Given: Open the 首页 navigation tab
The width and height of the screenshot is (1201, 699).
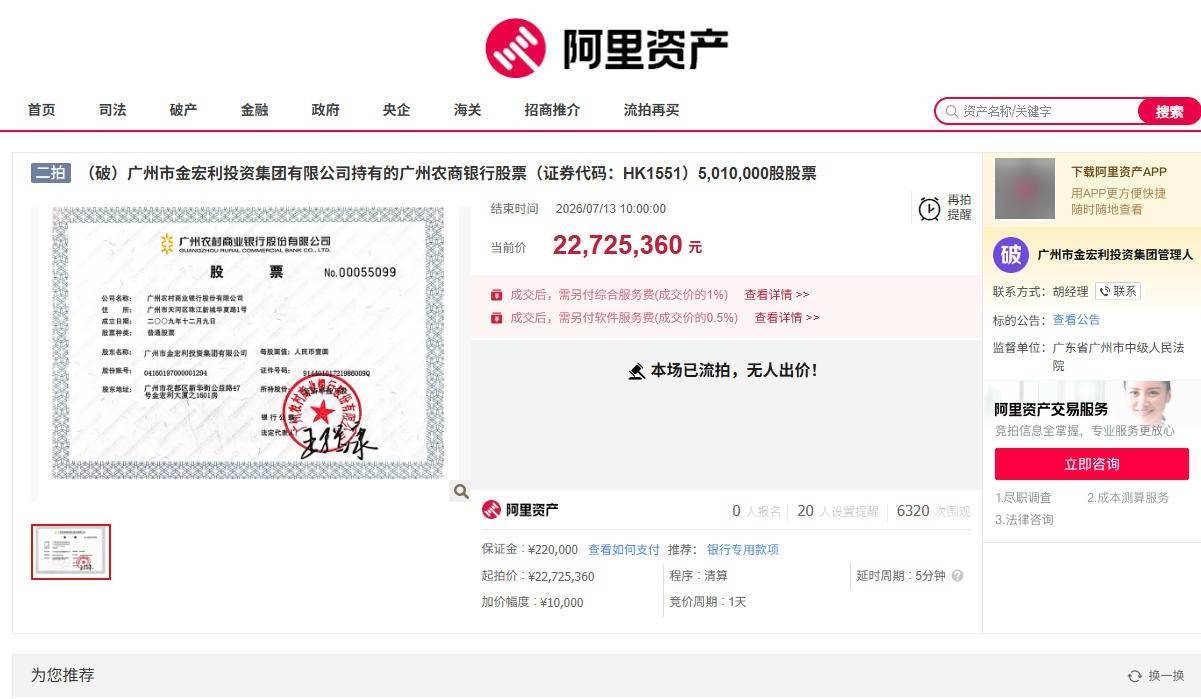Looking at the screenshot, I should point(42,110).
